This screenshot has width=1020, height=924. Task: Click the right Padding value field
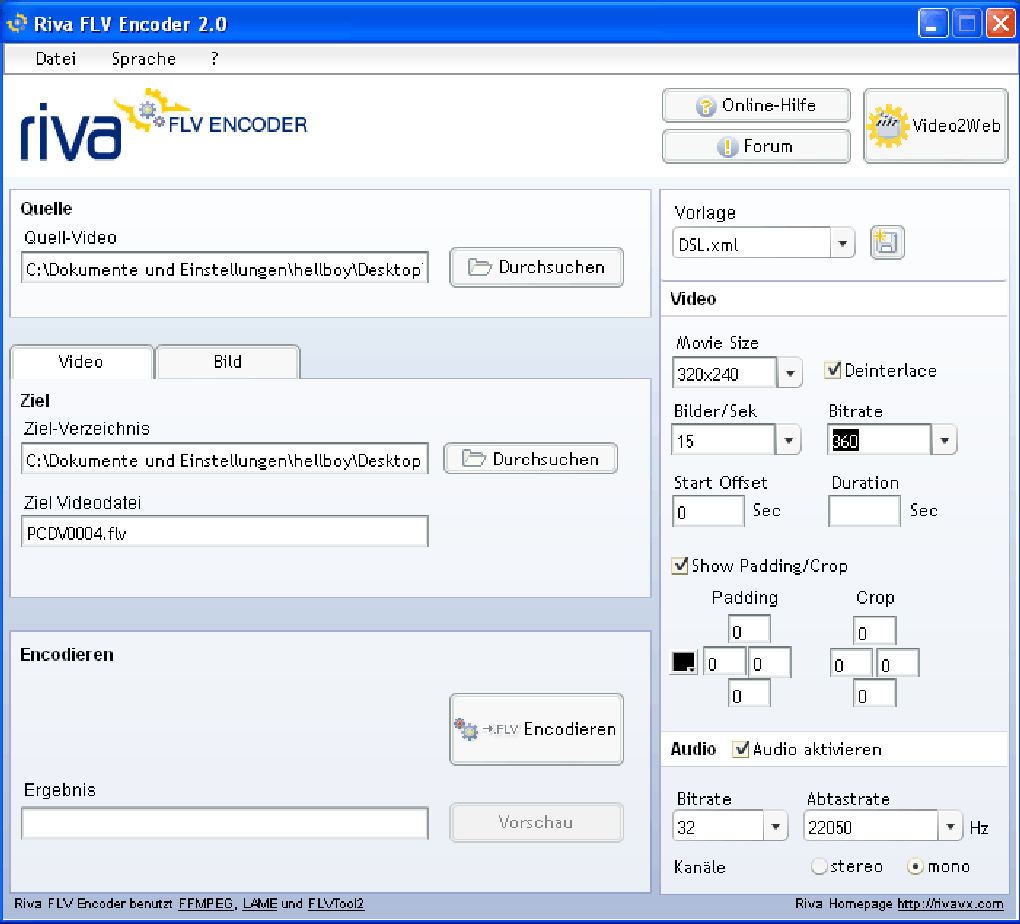[770, 662]
